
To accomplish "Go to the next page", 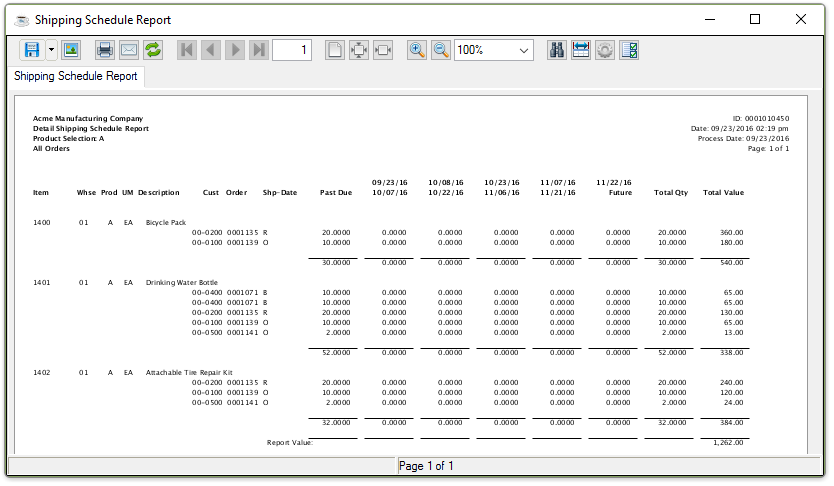I will 235,50.
